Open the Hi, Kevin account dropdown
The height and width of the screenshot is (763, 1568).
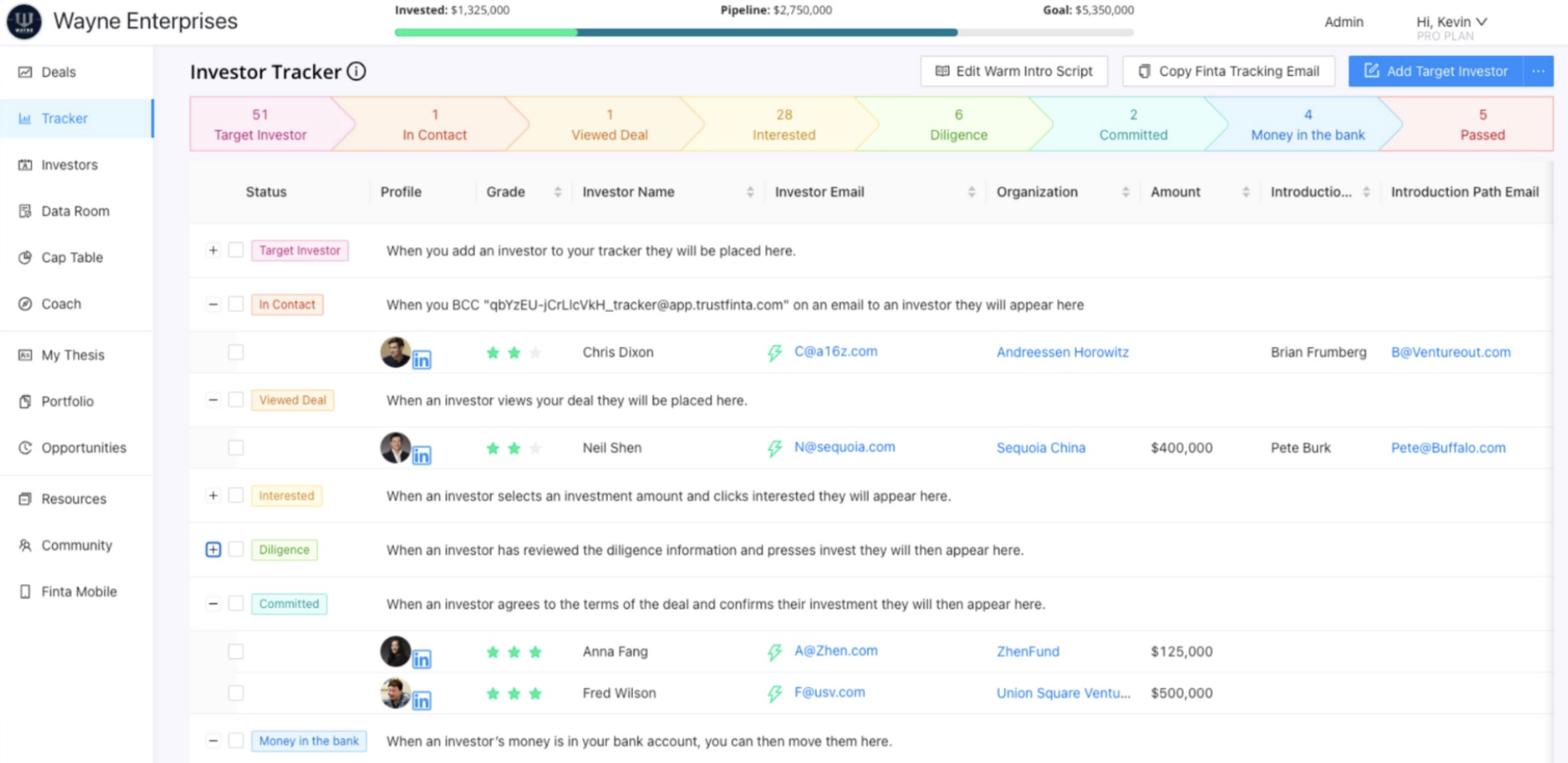click(x=1451, y=22)
